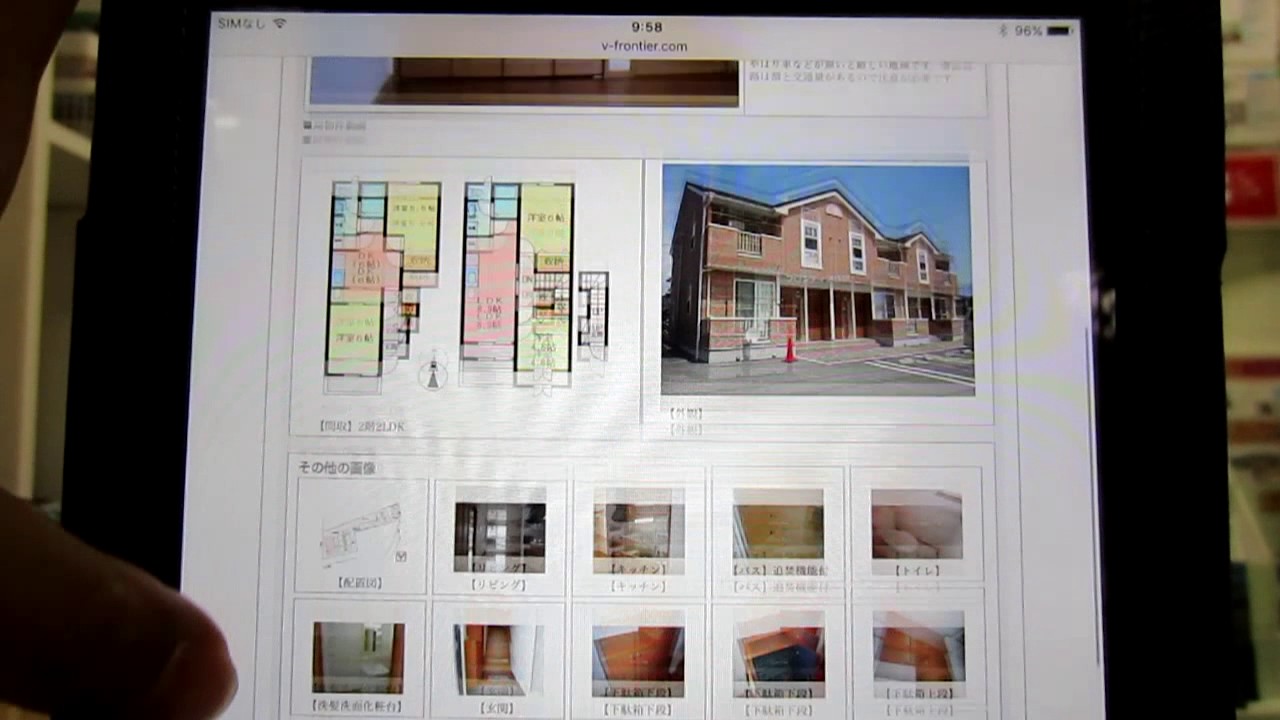Open the floor plan image
Image resolution: width=1280 pixels, height=720 pixels.
pyautogui.click(x=467, y=285)
